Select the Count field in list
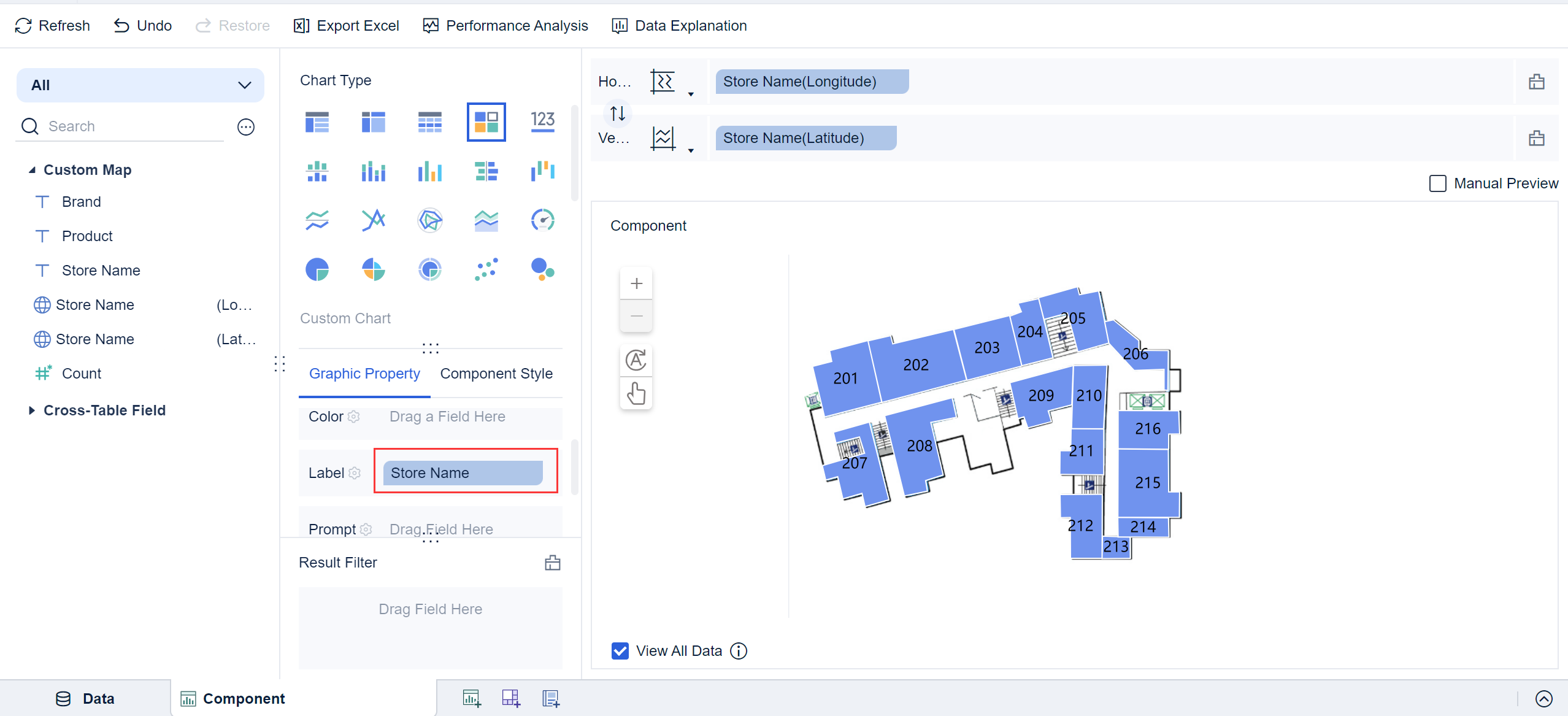Viewport: 1568px width, 716px height. coord(81,374)
